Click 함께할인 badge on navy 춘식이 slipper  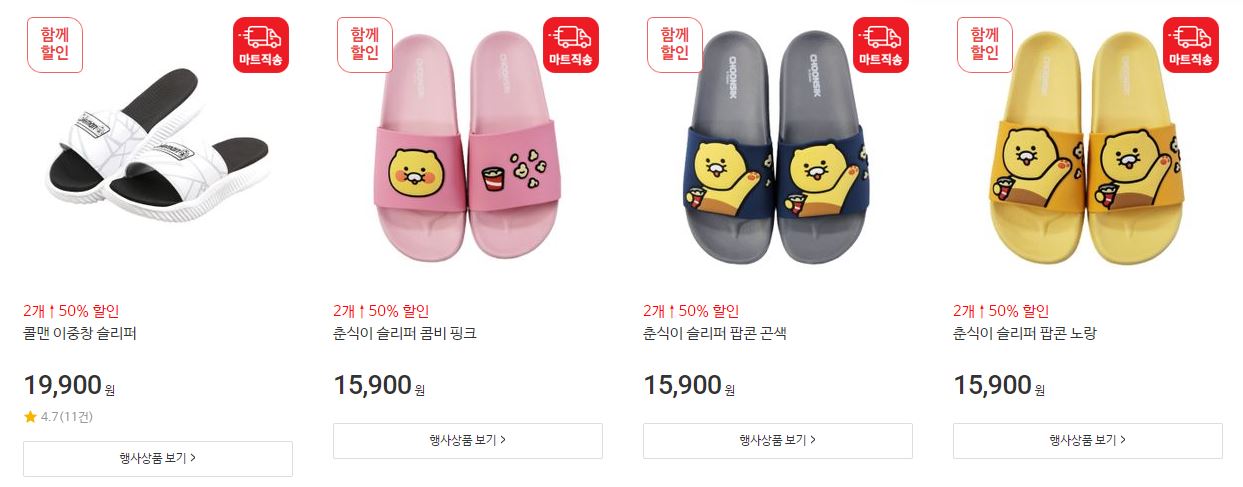pos(675,45)
